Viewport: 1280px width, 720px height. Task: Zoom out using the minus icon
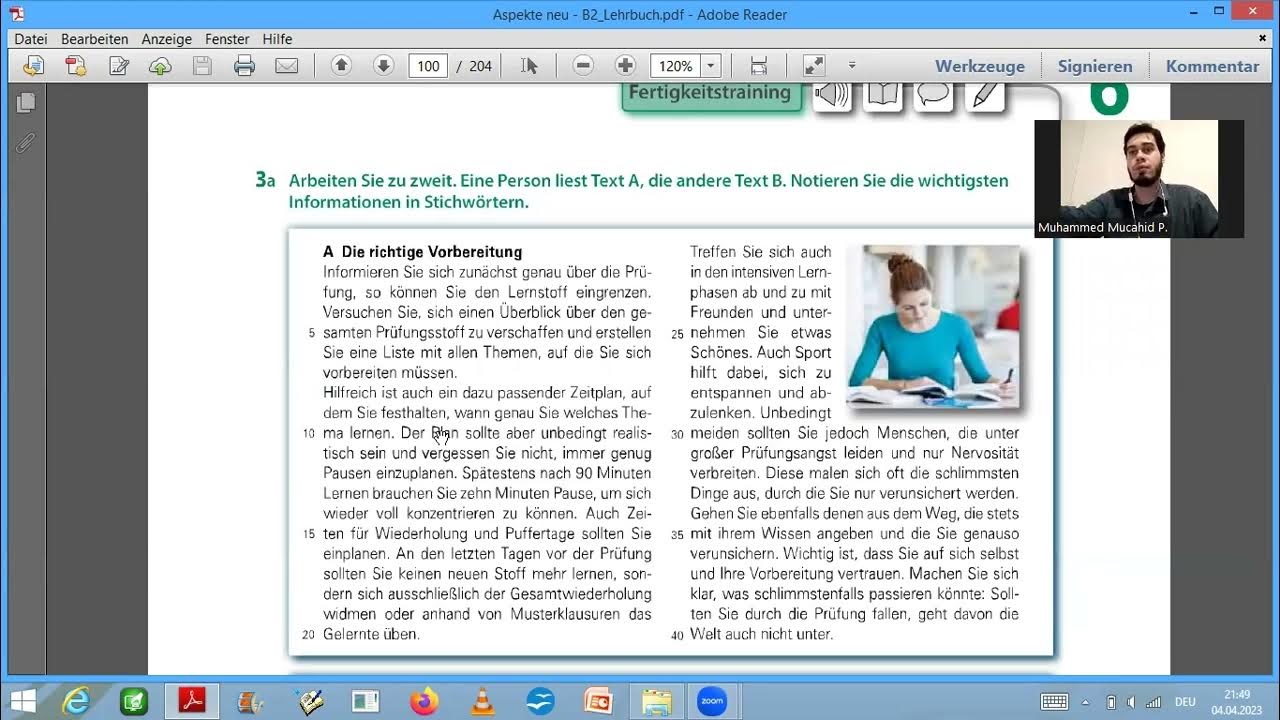click(x=583, y=66)
